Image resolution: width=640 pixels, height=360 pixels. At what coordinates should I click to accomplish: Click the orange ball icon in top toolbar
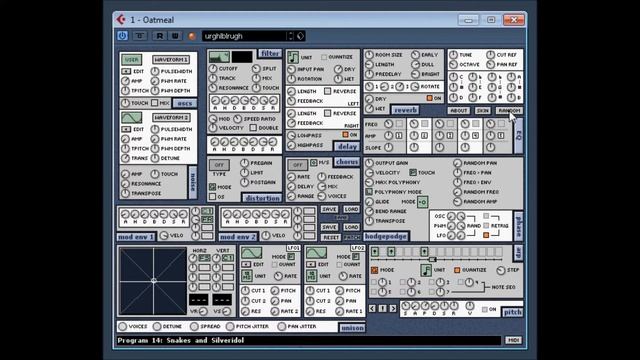point(192,36)
